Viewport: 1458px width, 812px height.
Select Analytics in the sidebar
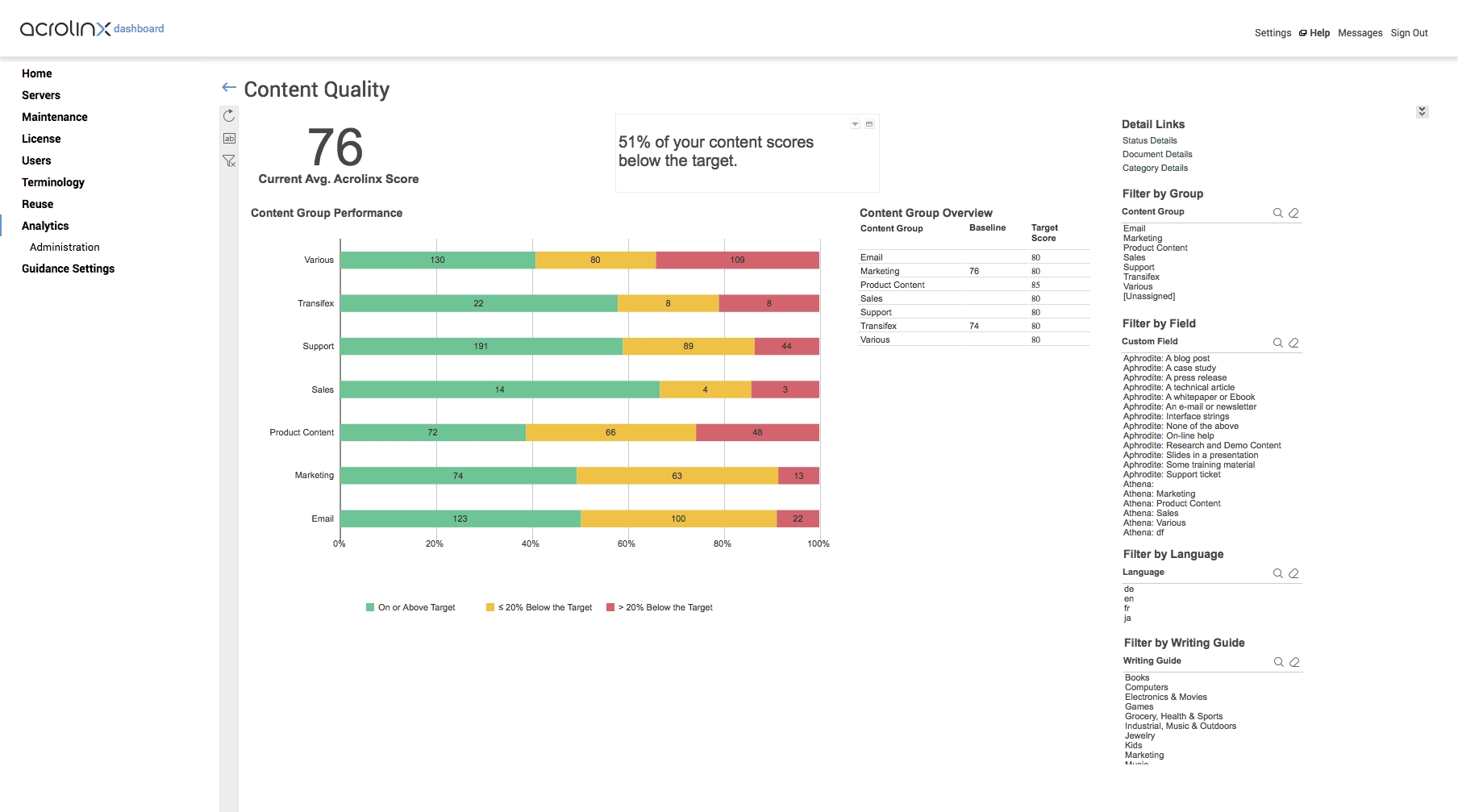coord(45,226)
